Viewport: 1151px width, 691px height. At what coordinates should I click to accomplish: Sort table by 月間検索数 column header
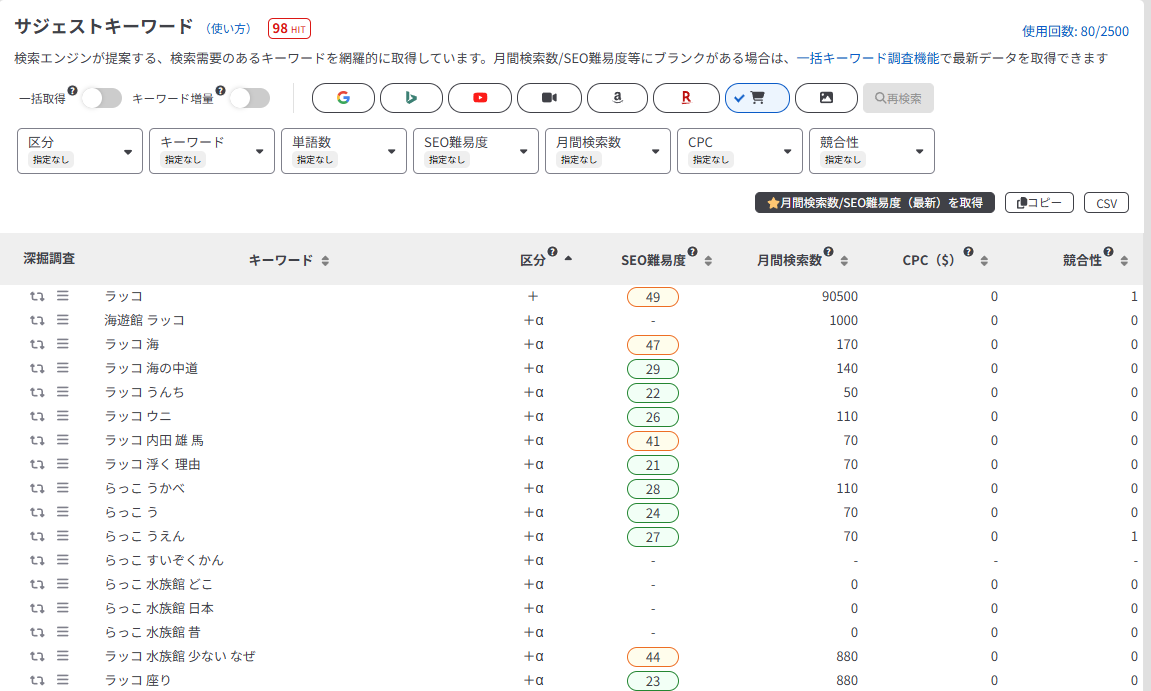(803, 260)
